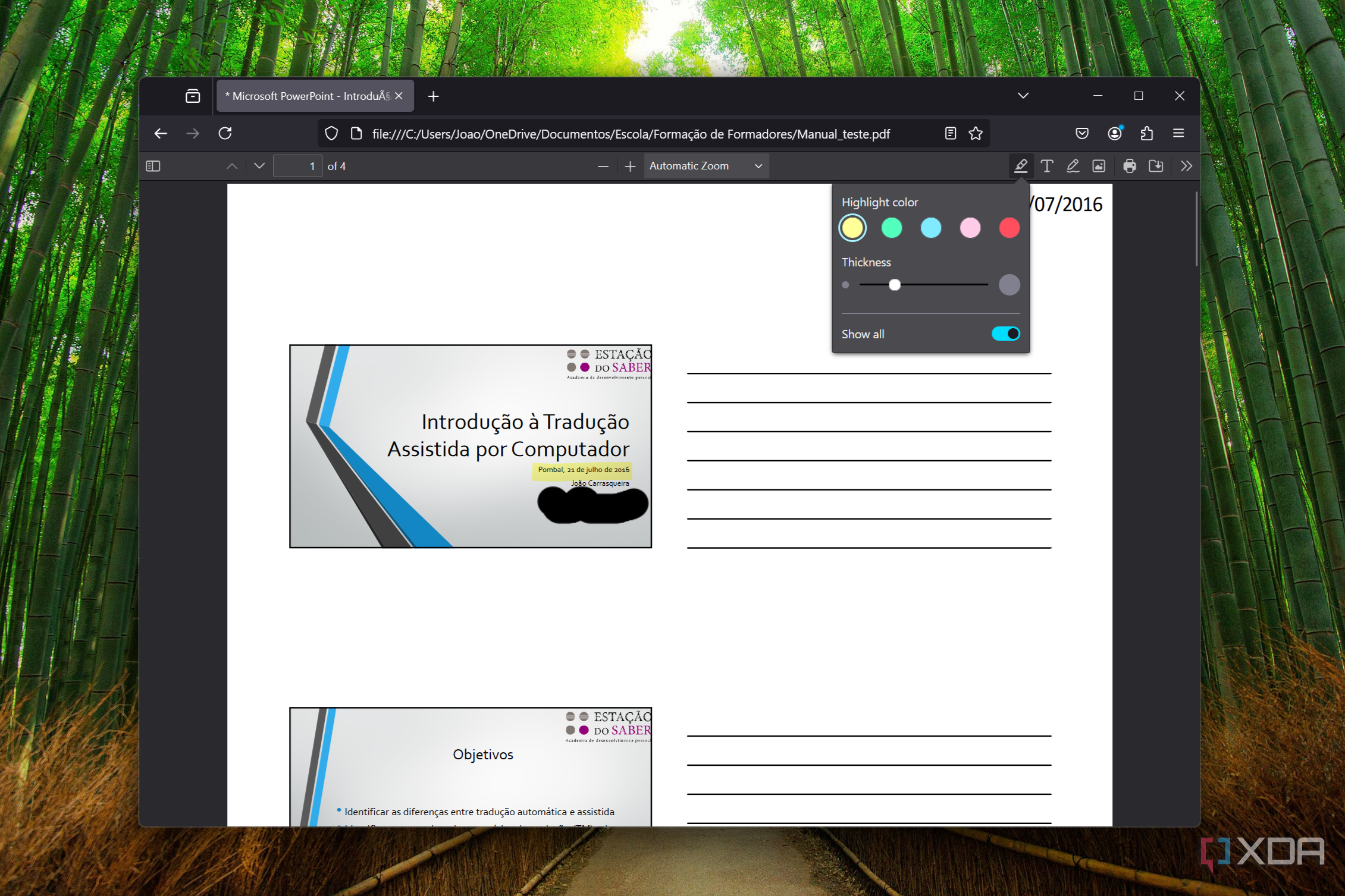
Task: Open the tracking protection shield icon
Action: [331, 134]
